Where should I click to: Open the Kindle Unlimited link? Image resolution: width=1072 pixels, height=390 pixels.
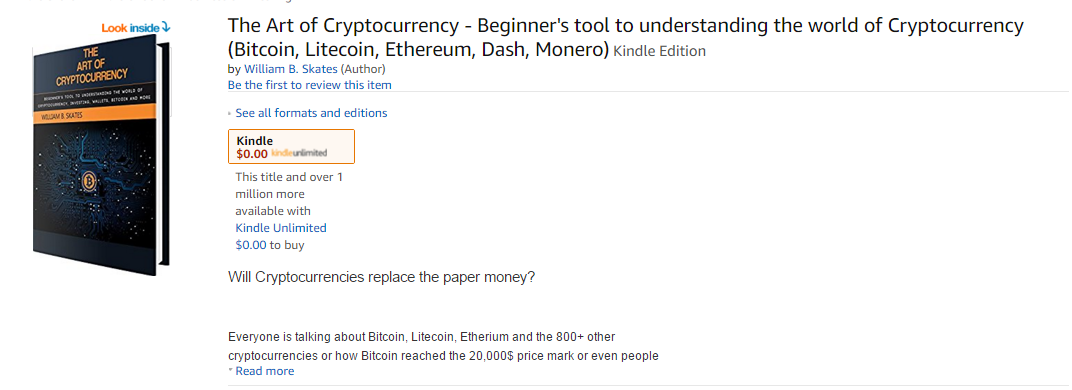point(281,228)
